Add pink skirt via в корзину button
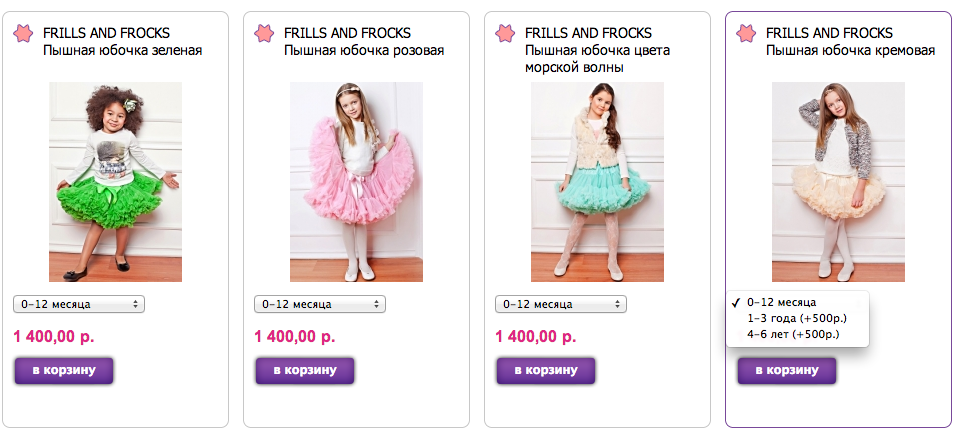 tap(305, 370)
